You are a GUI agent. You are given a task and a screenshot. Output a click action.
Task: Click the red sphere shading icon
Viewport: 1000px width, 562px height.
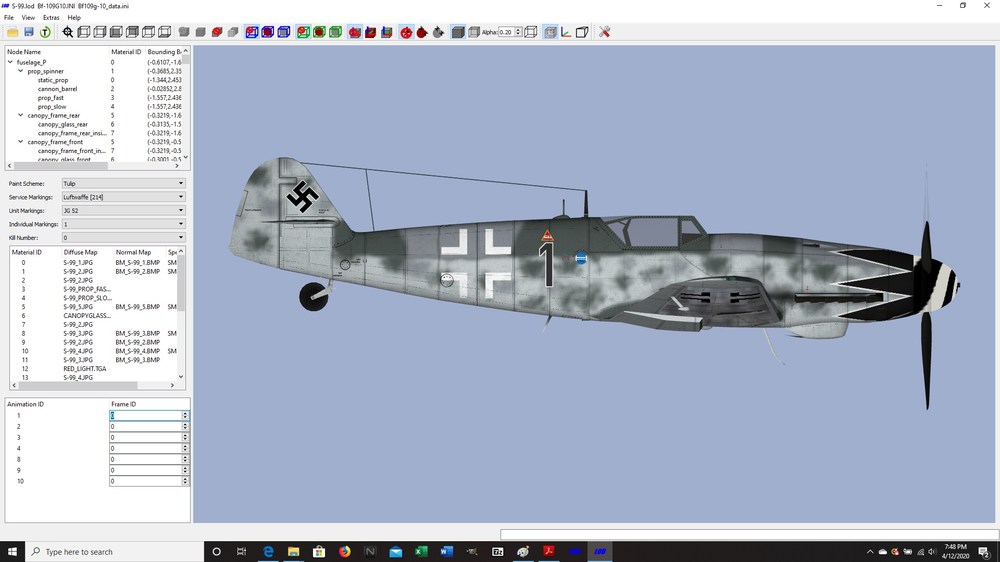tap(217, 32)
